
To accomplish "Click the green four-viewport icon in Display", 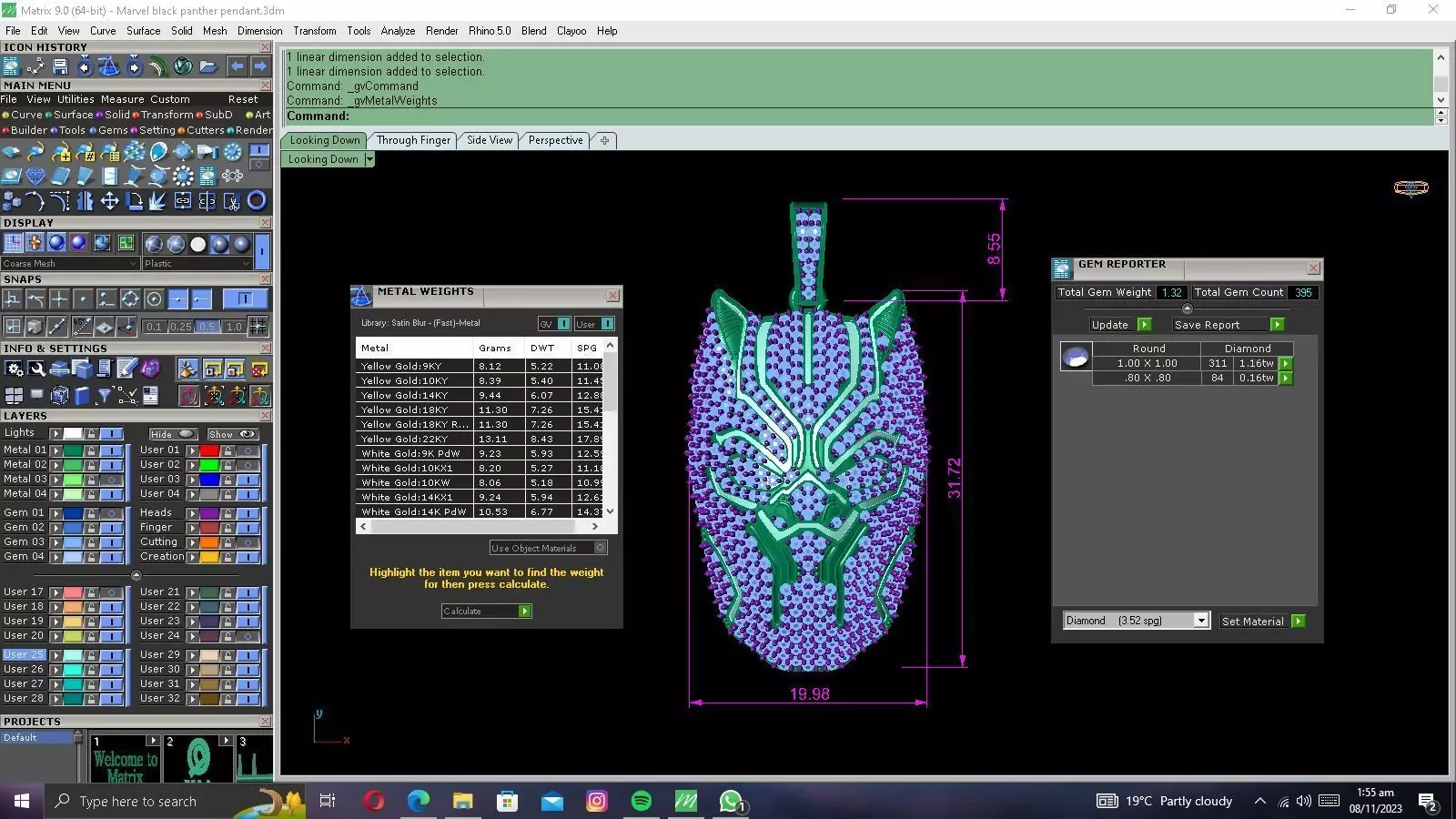I will (x=126, y=243).
